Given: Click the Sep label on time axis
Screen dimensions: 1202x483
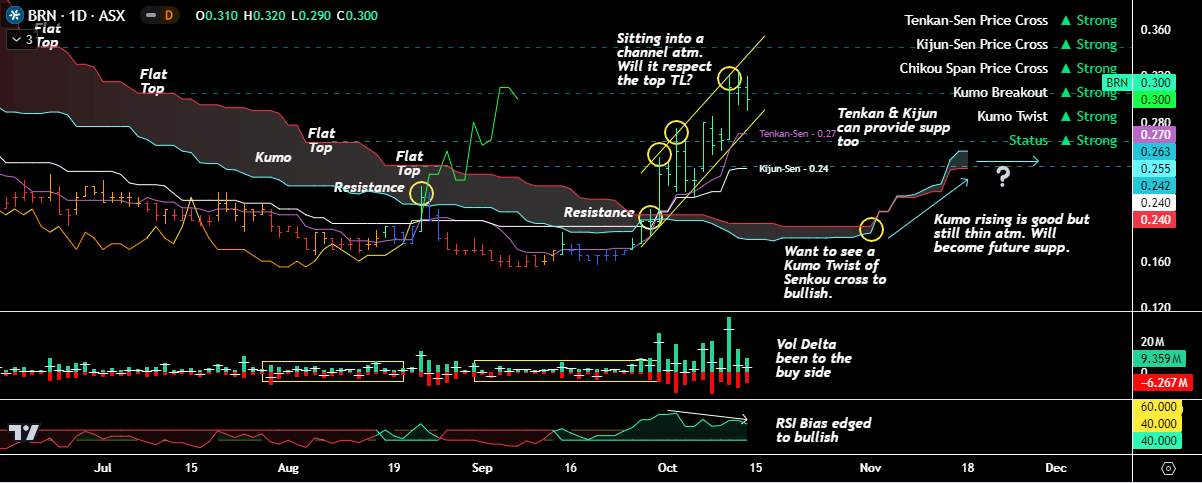Looking at the screenshot, I should pos(482,467).
